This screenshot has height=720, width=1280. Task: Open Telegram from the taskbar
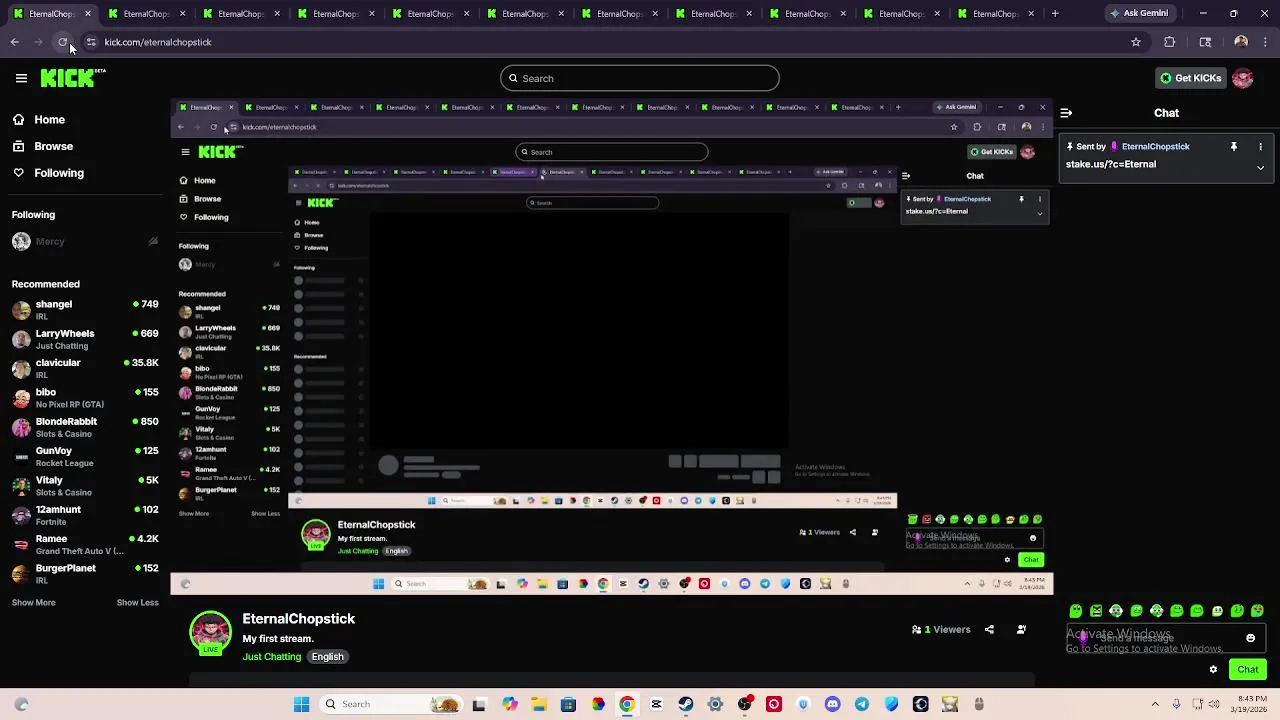coord(861,704)
